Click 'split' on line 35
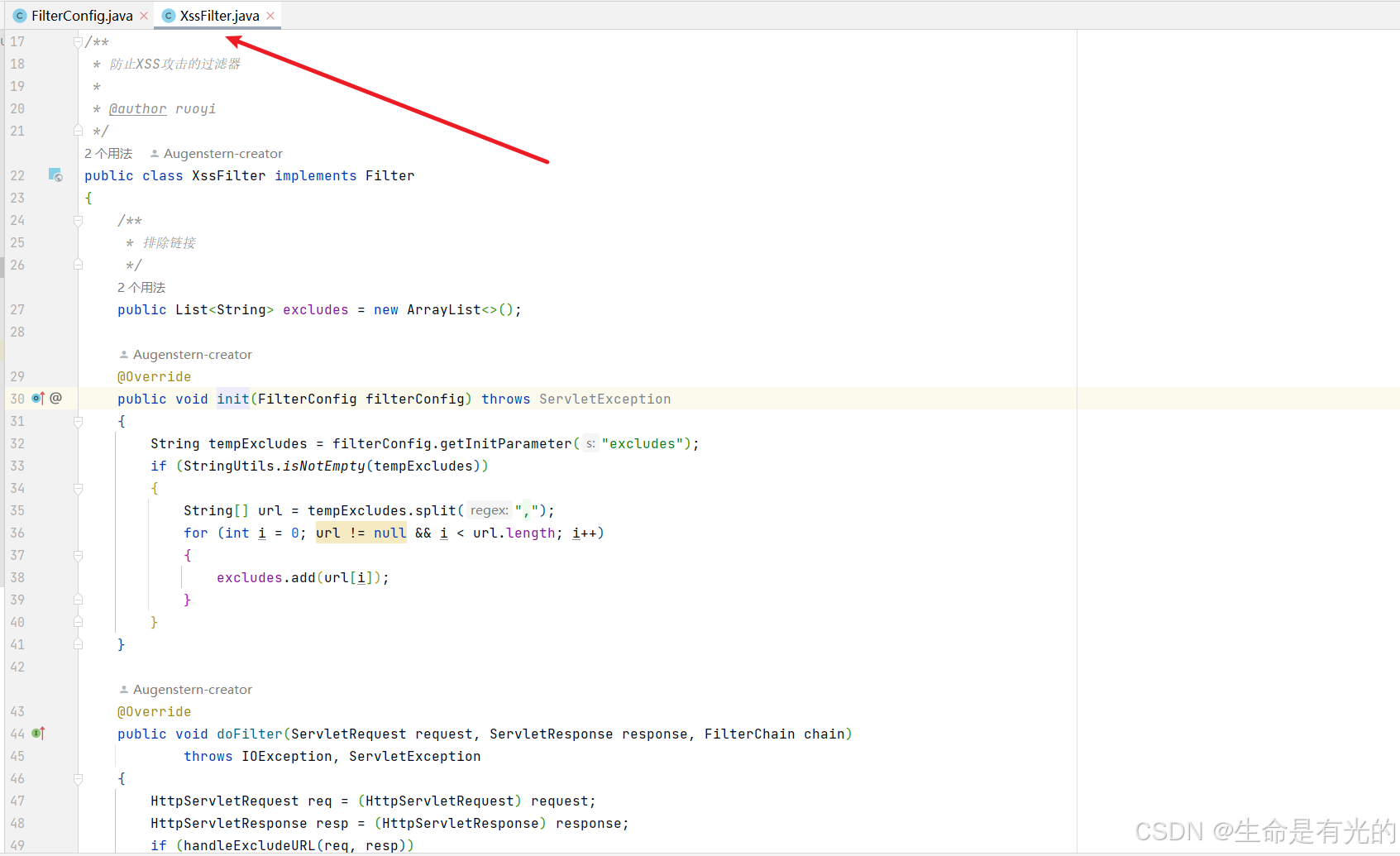The width and height of the screenshot is (1400, 856). click(436, 510)
